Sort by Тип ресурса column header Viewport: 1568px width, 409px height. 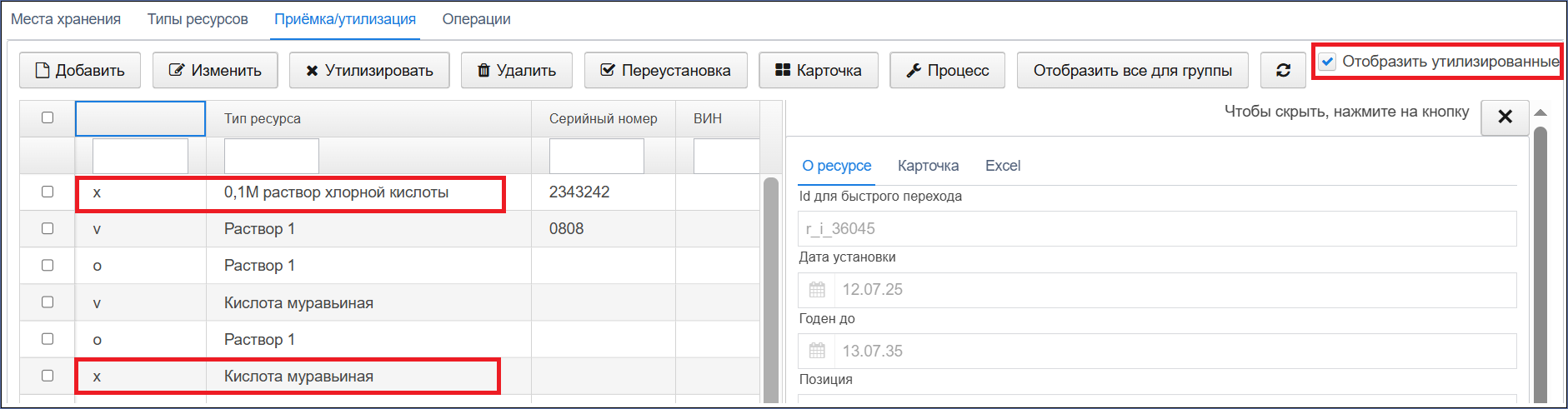(368, 118)
